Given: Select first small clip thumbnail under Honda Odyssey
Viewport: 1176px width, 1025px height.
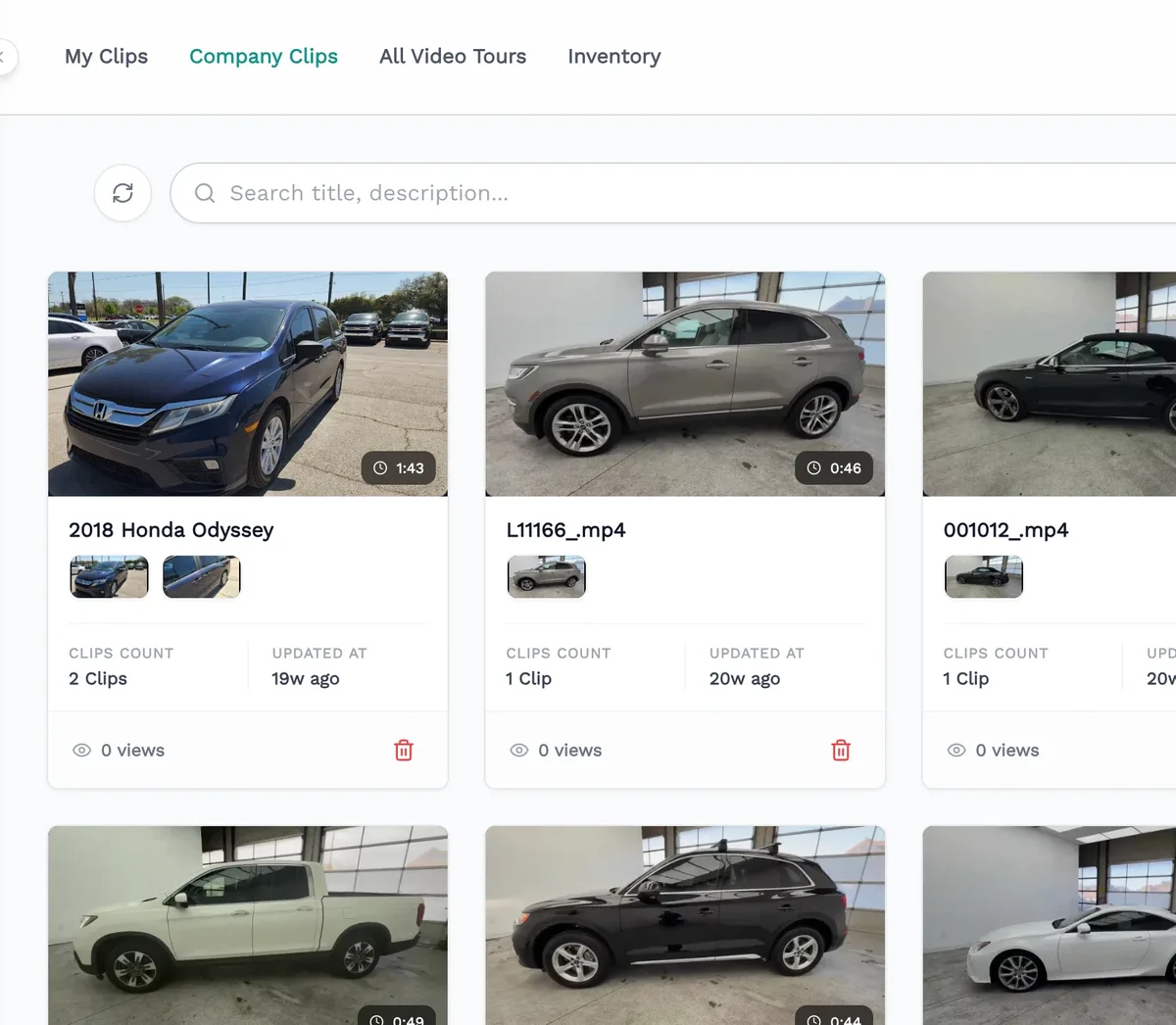Looking at the screenshot, I should [109, 577].
